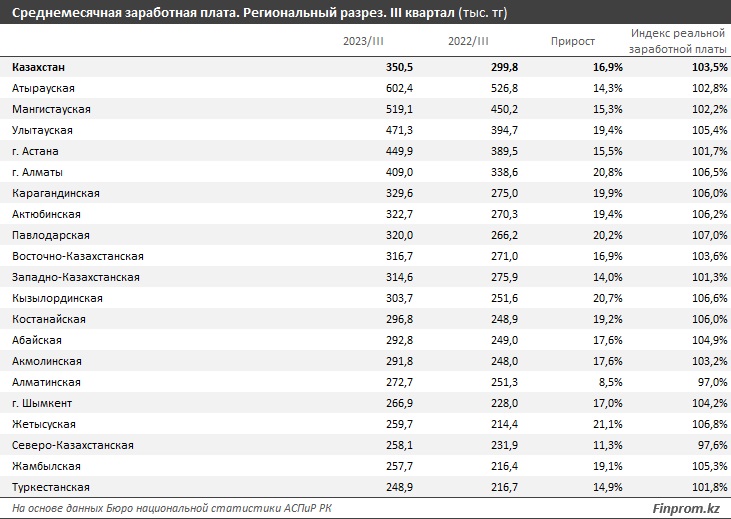Viewport: 731px width, 519px height.
Task: Click the Атырауская region name
Action: tap(44, 88)
